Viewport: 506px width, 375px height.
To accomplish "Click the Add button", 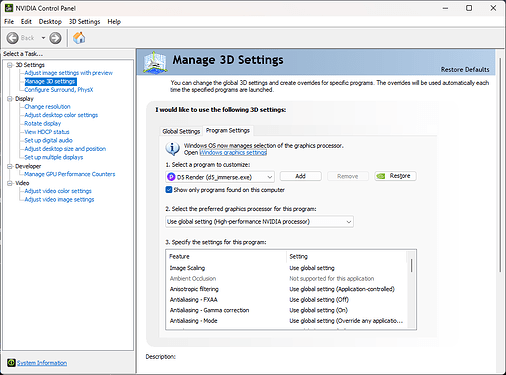I will point(300,176).
